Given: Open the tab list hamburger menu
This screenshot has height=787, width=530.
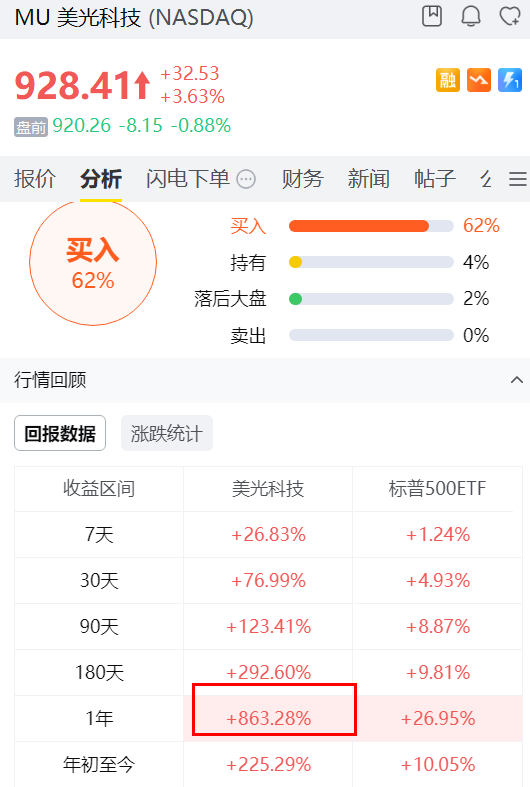Looking at the screenshot, I should pyautogui.click(x=517, y=179).
